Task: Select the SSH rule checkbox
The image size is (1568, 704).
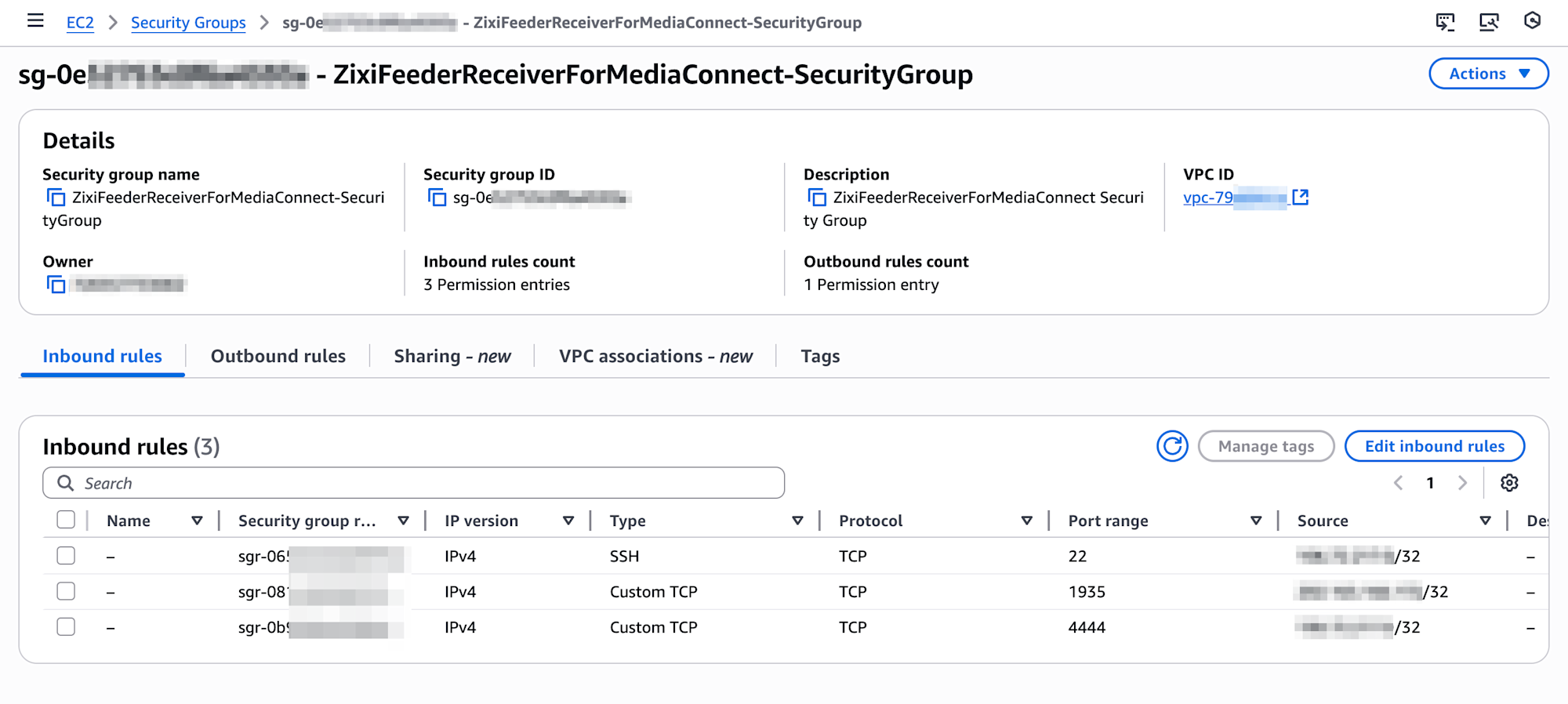Action: (66, 556)
